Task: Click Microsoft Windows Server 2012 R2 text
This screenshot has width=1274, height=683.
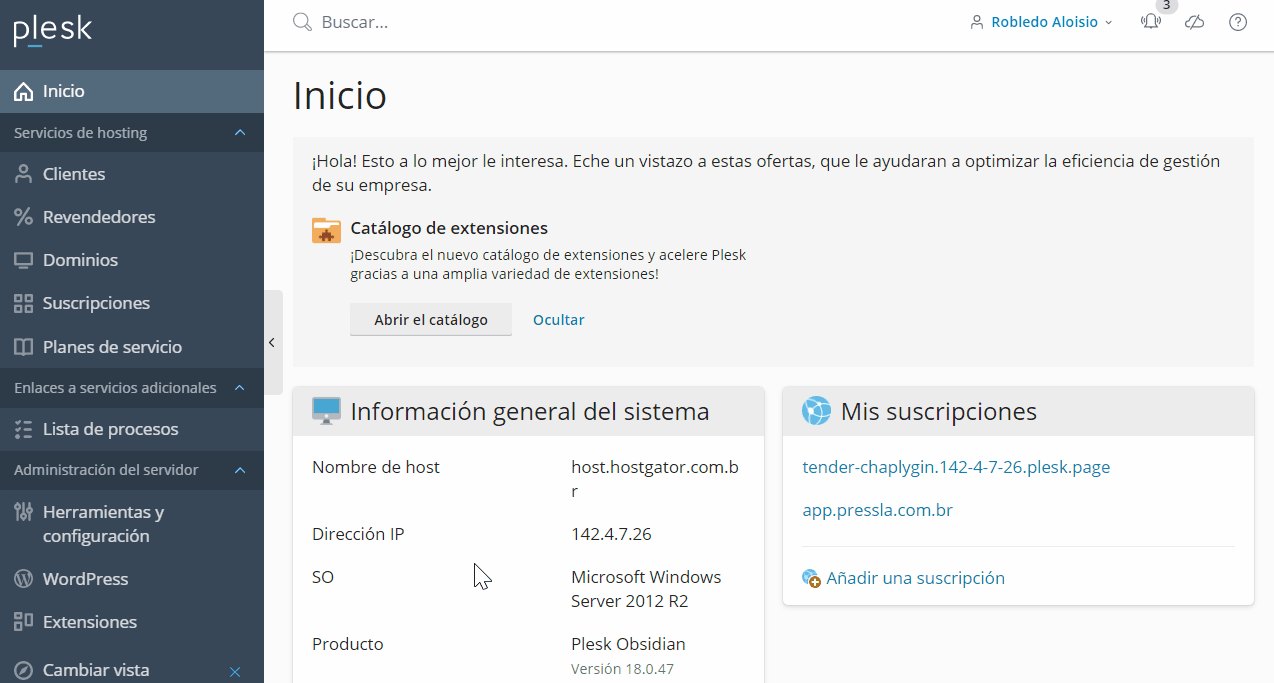Action: (646, 589)
